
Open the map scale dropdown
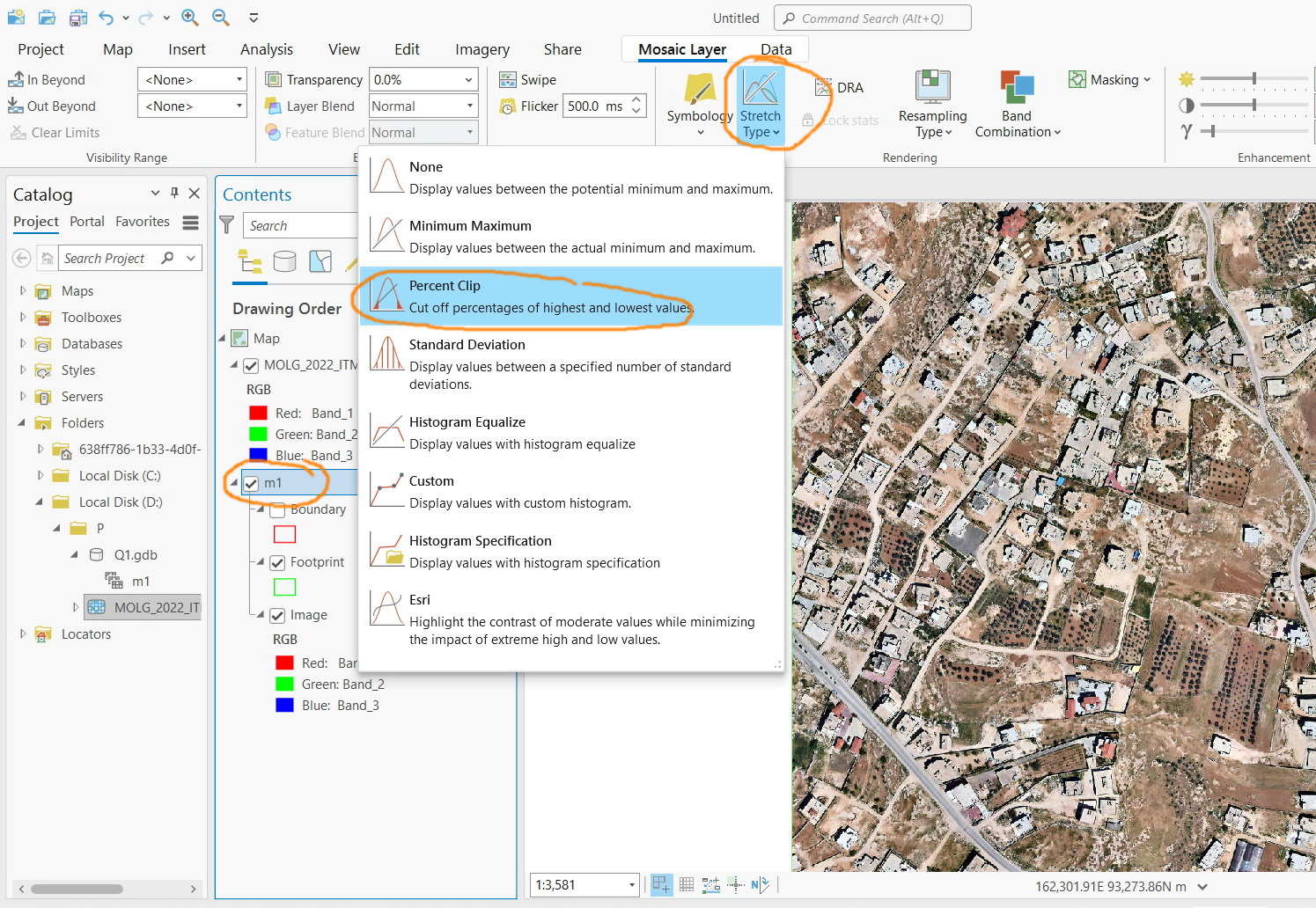(x=630, y=885)
